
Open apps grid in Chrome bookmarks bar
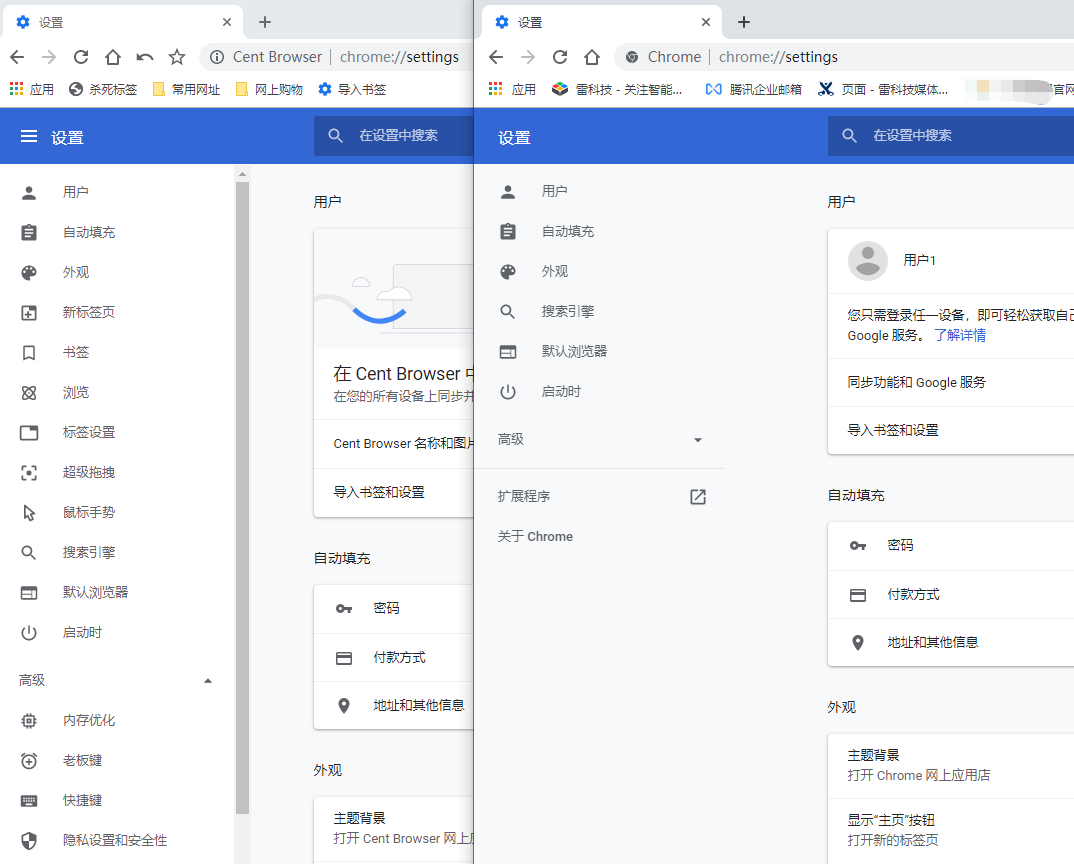(495, 89)
